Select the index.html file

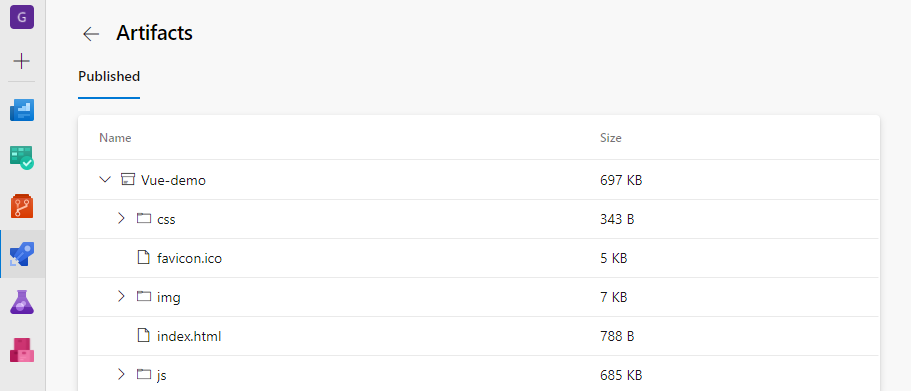189,336
